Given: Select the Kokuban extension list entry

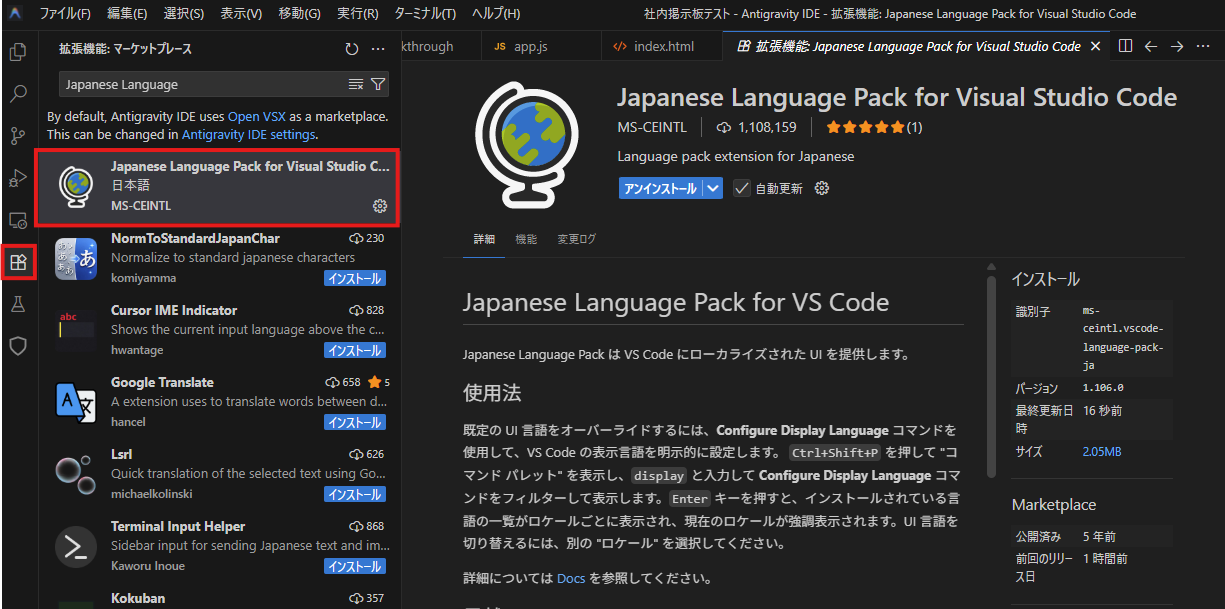Looking at the screenshot, I should pyautogui.click(x=218, y=598).
